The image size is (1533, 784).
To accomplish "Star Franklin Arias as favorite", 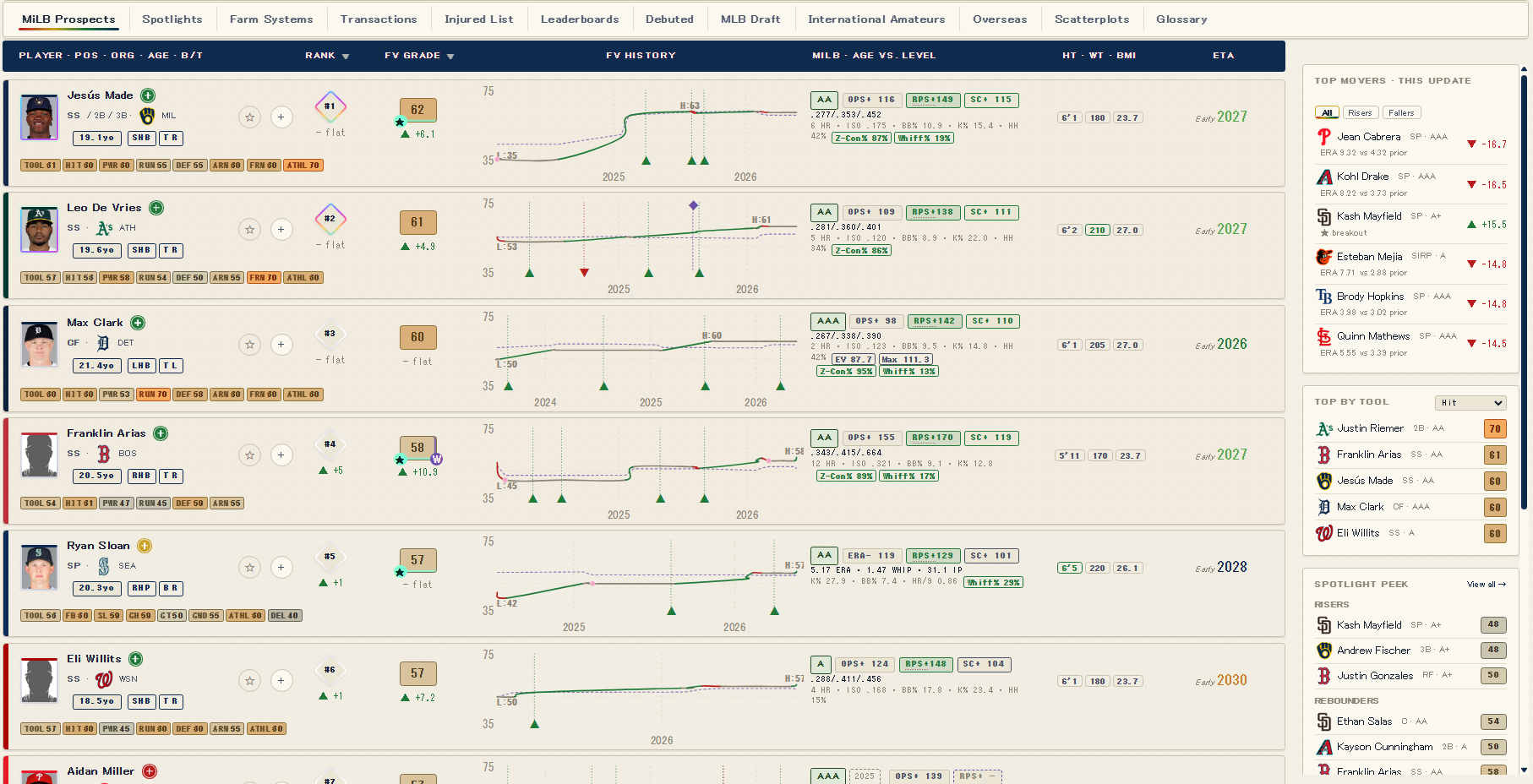I will tap(249, 455).
